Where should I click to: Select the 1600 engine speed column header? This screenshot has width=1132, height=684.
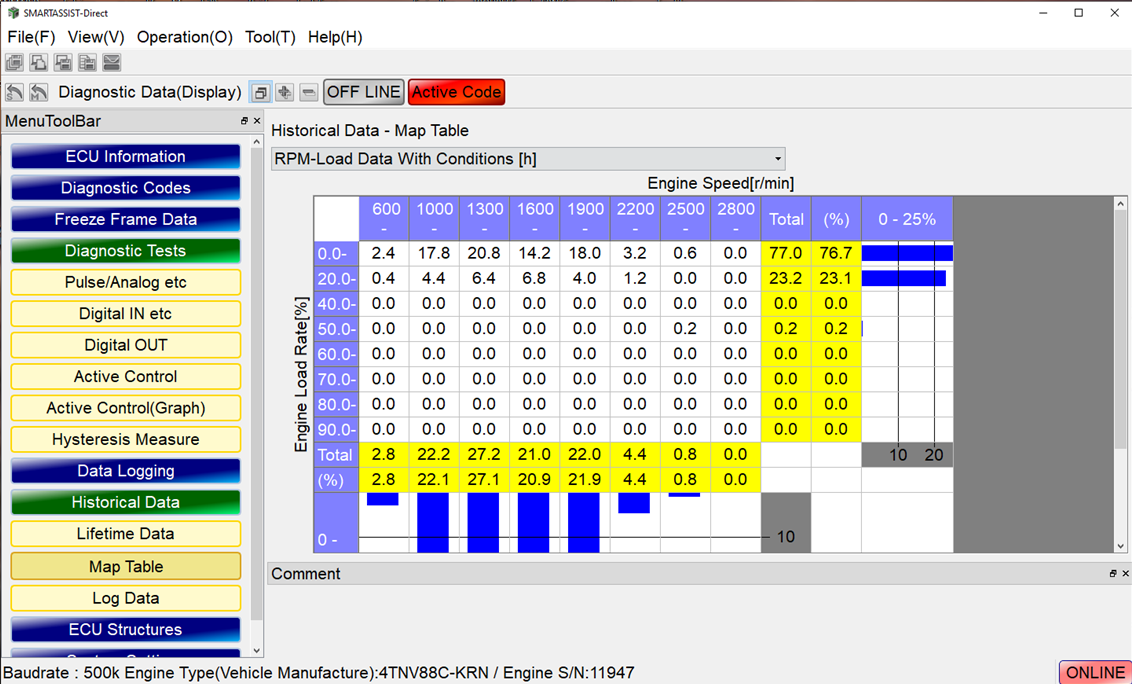(x=535, y=217)
